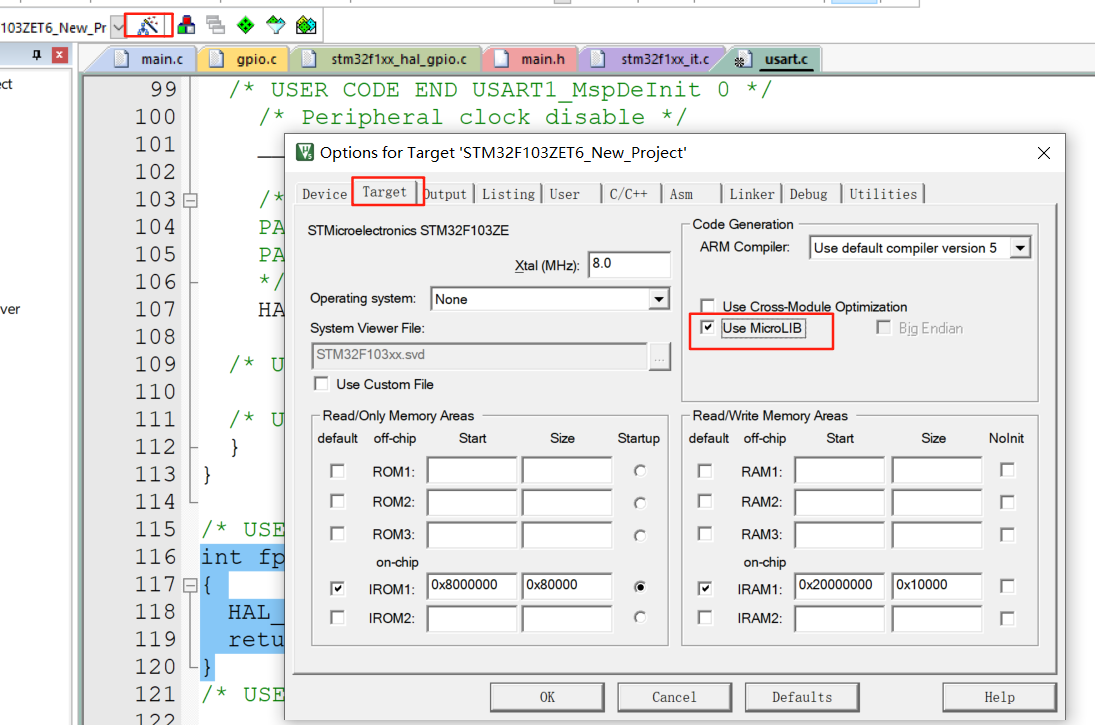
Task: Enable Use Cross-Module Optimization
Action: point(707,307)
